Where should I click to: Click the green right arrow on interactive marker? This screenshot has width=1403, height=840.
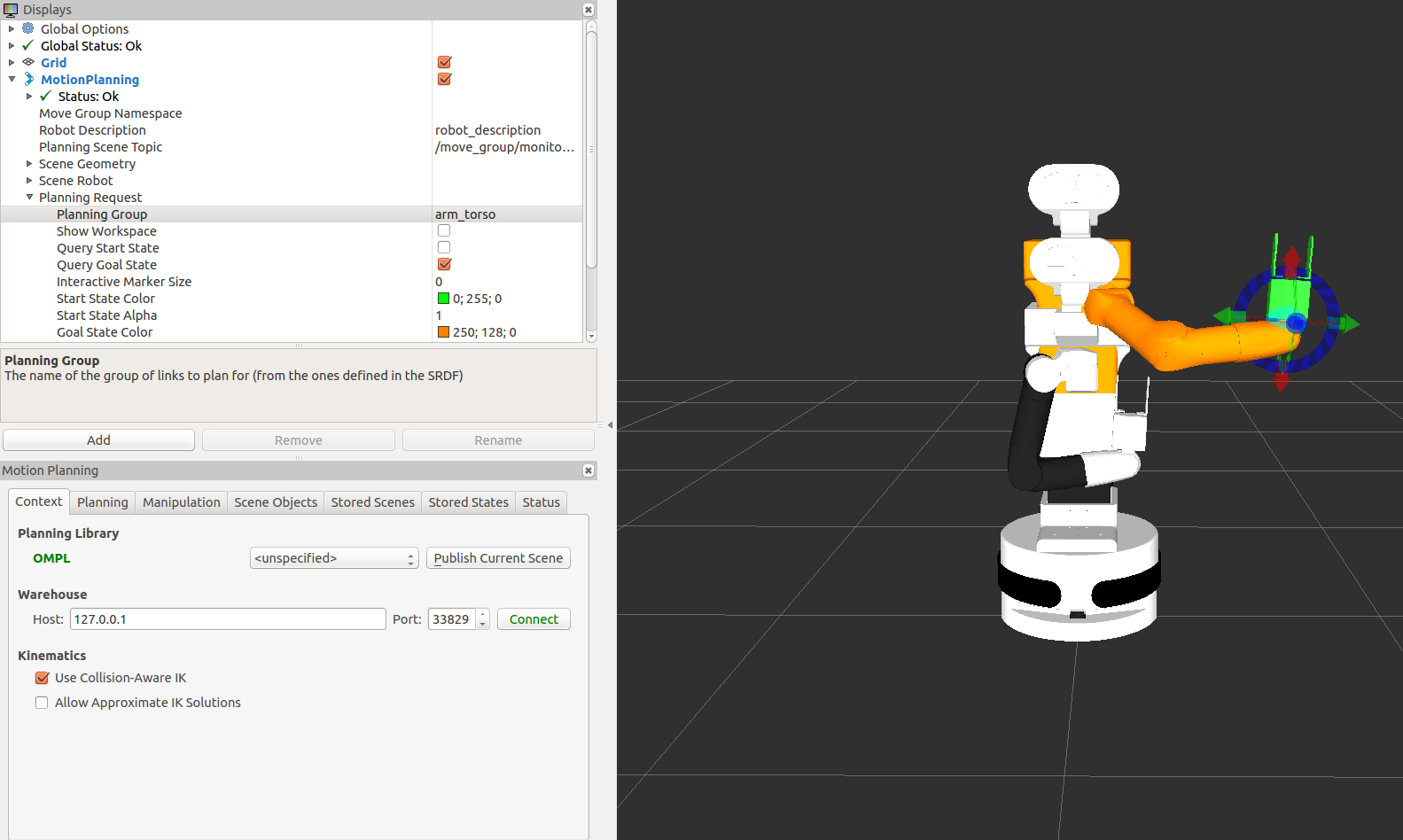click(1348, 323)
